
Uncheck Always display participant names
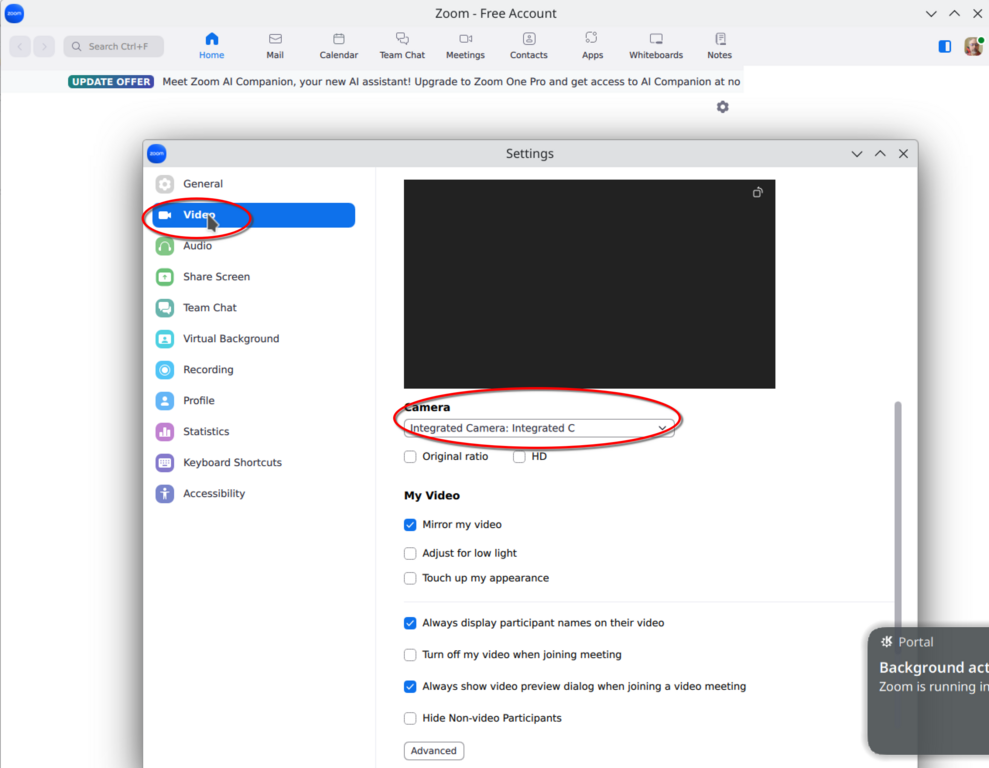(x=410, y=623)
